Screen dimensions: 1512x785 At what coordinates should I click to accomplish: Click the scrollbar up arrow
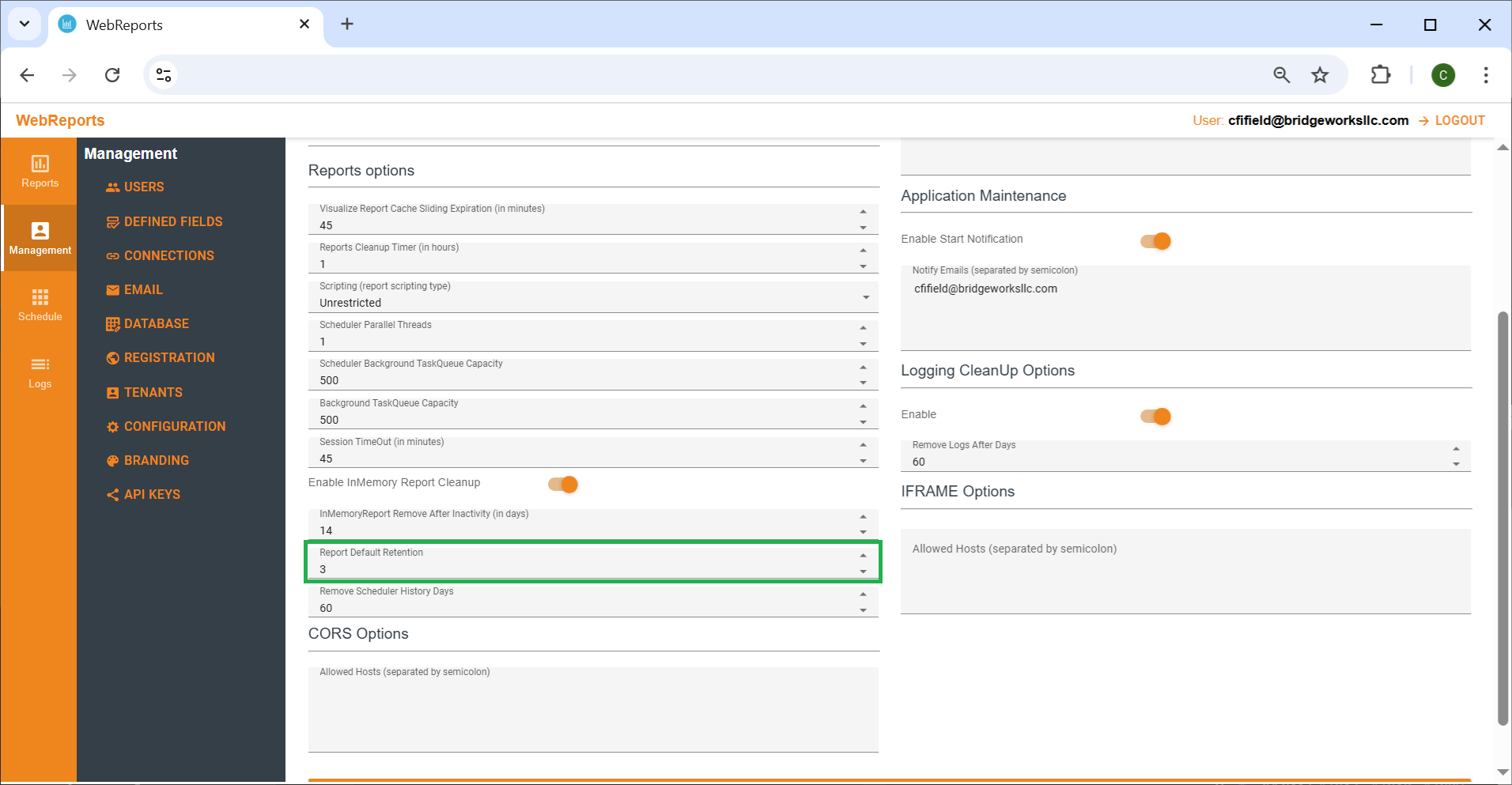(1503, 148)
